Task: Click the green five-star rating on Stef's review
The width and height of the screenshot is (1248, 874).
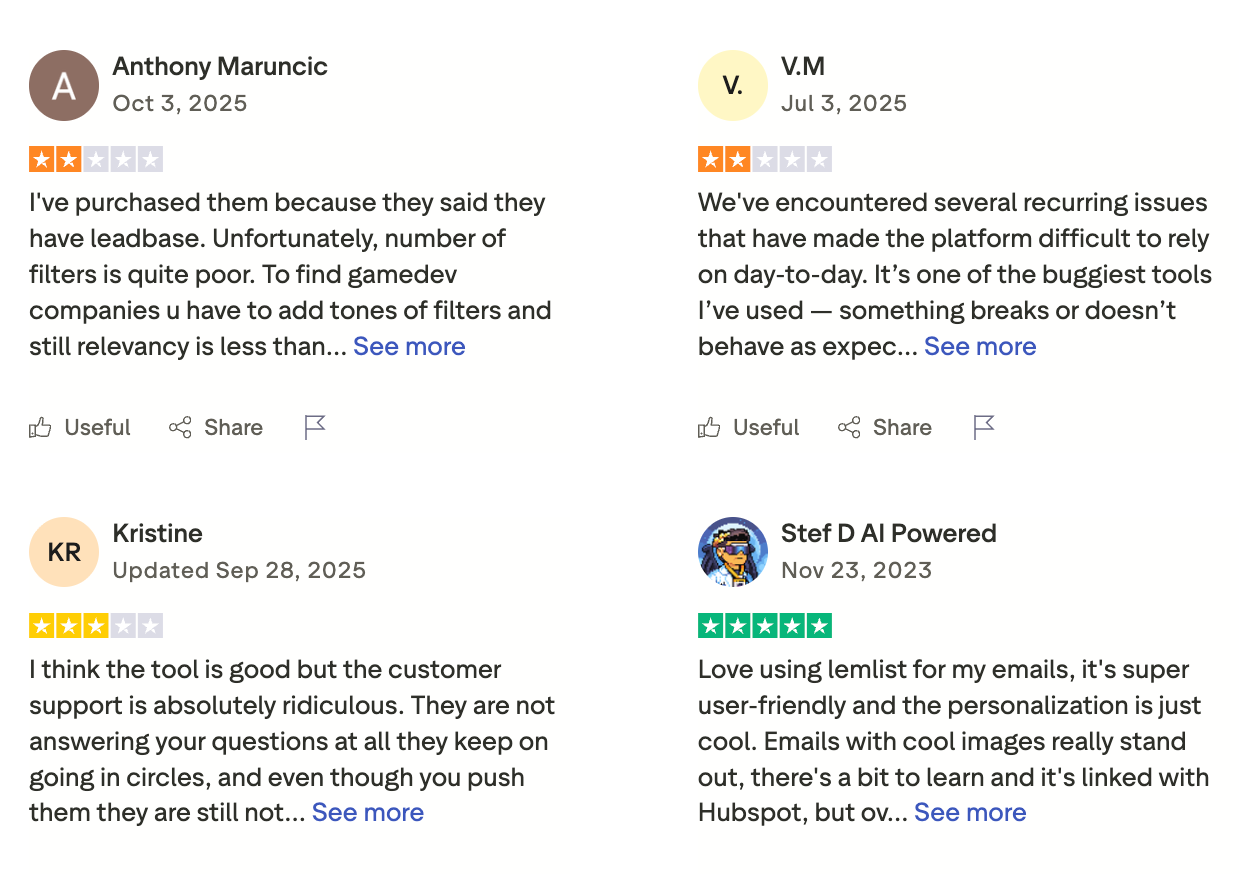Action: (765, 625)
